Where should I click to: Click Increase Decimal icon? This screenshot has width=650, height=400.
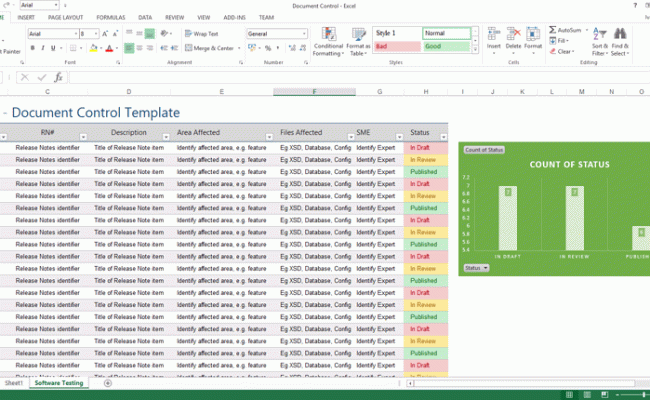coord(292,48)
